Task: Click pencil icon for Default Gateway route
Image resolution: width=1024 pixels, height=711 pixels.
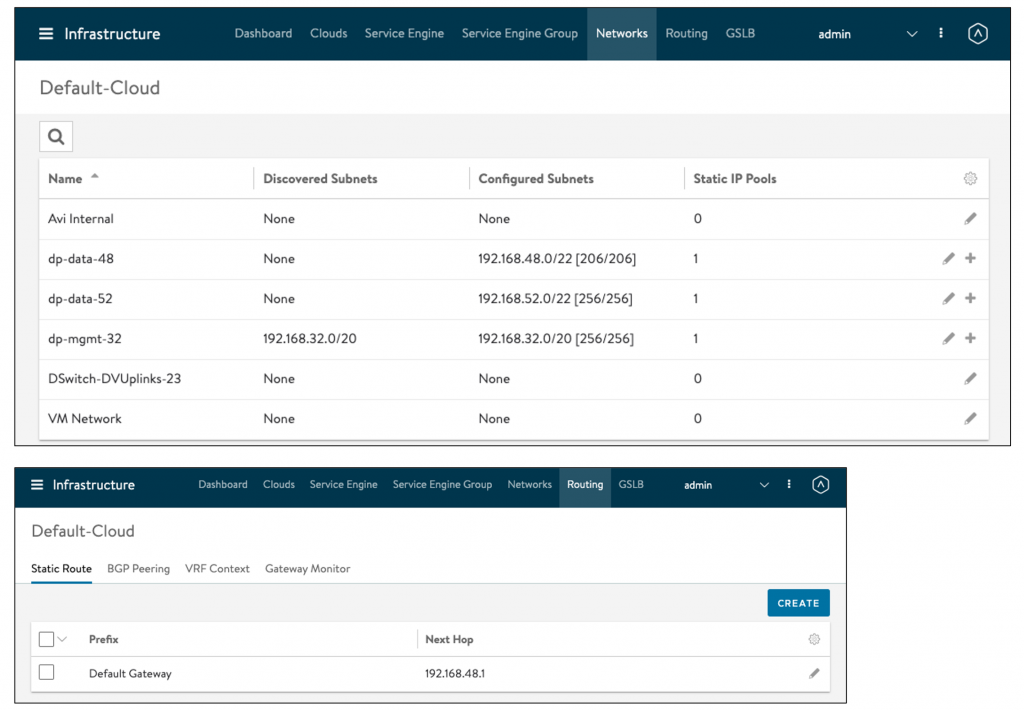Action: [x=814, y=674]
